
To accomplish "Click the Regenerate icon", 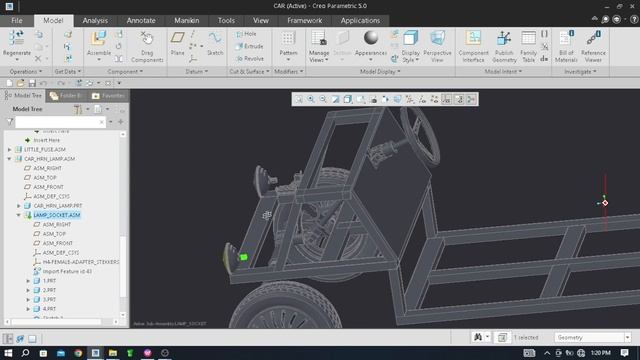I will pyautogui.click(x=16, y=38).
